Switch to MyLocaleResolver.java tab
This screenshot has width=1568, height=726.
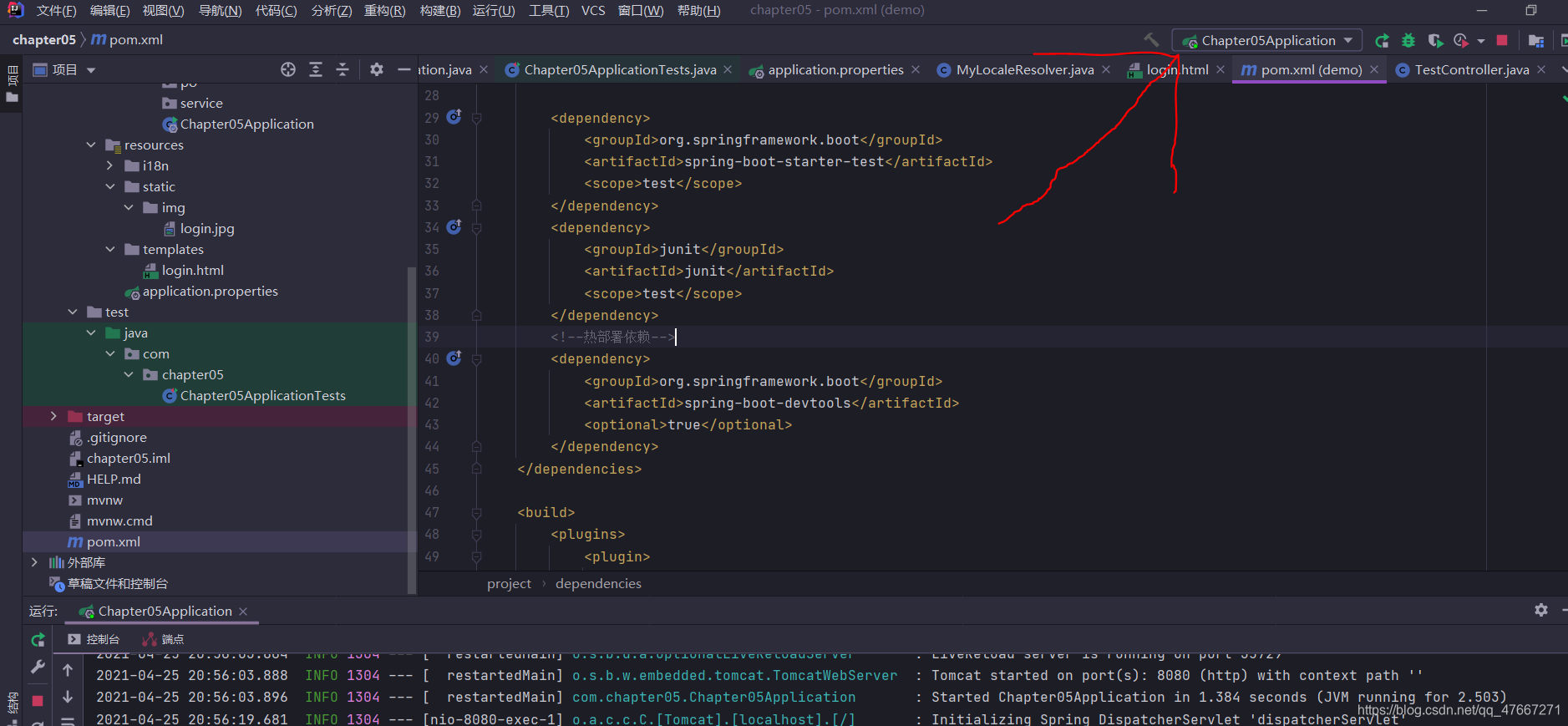click(x=1025, y=70)
